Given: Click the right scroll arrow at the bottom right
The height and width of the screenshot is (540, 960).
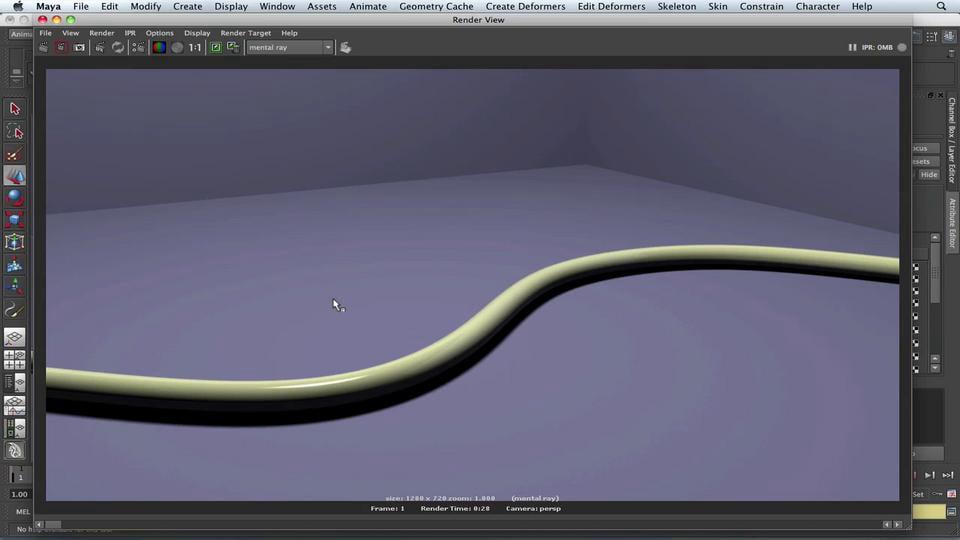Looking at the screenshot, I should (x=898, y=525).
